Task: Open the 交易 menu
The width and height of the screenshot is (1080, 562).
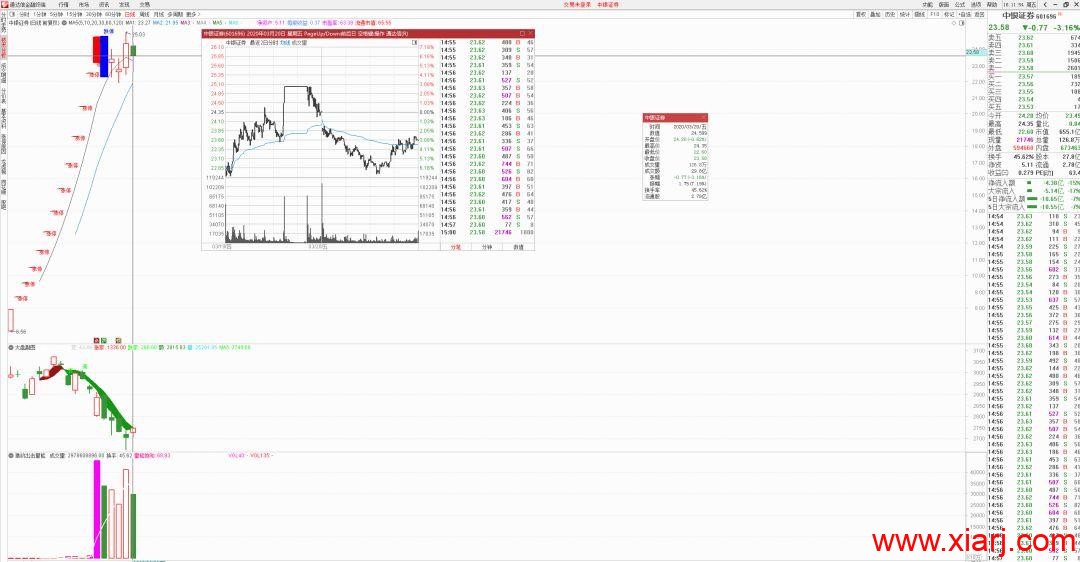Action: click(x=145, y=4)
